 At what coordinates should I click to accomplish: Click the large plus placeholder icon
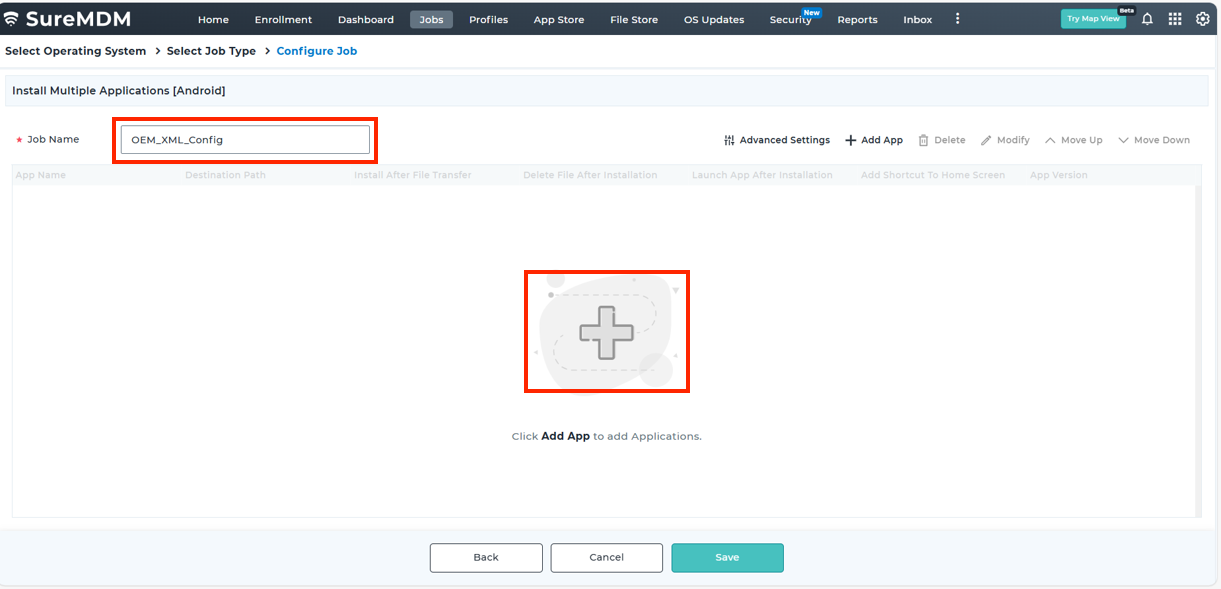pyautogui.click(x=606, y=332)
